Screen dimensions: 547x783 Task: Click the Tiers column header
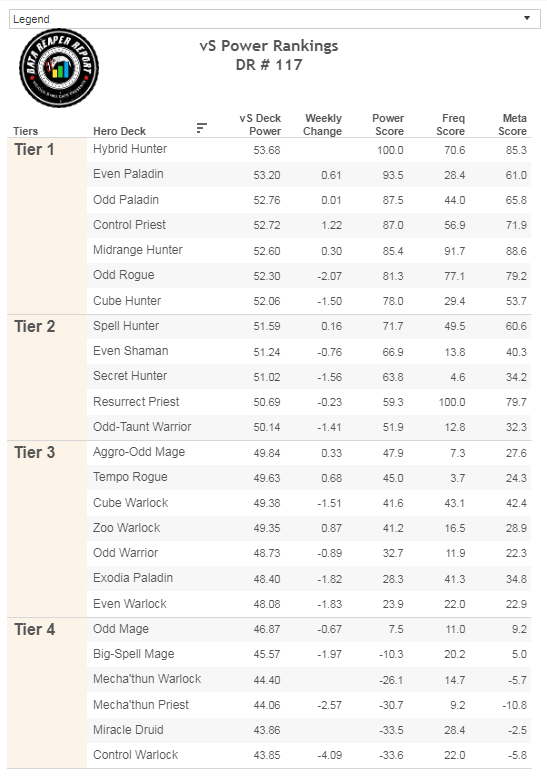(25, 131)
